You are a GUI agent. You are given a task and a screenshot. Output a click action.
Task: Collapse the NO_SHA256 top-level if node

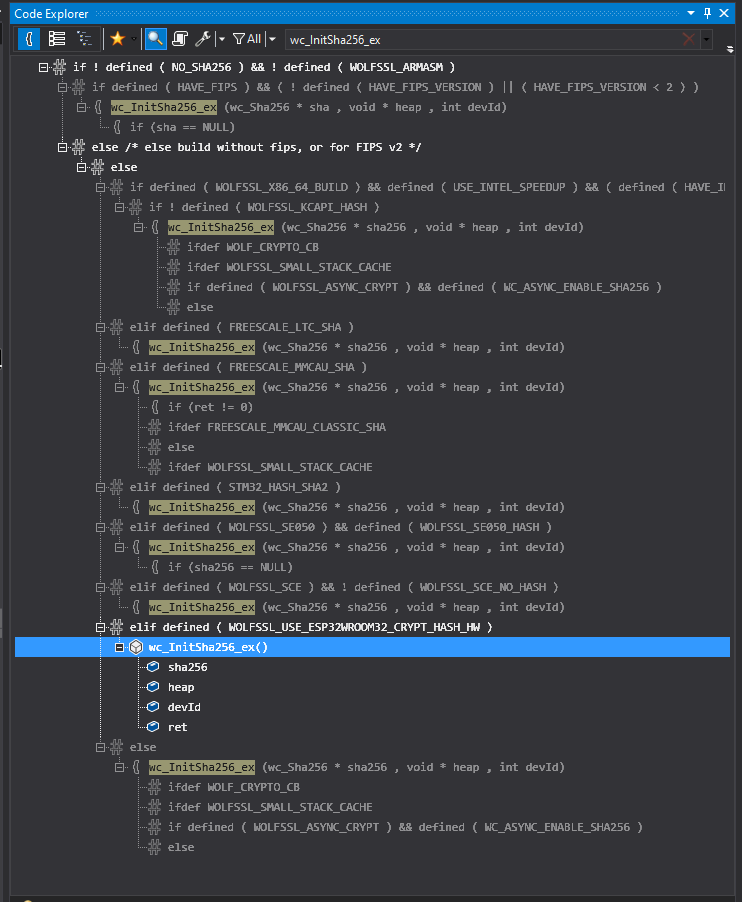click(x=43, y=67)
